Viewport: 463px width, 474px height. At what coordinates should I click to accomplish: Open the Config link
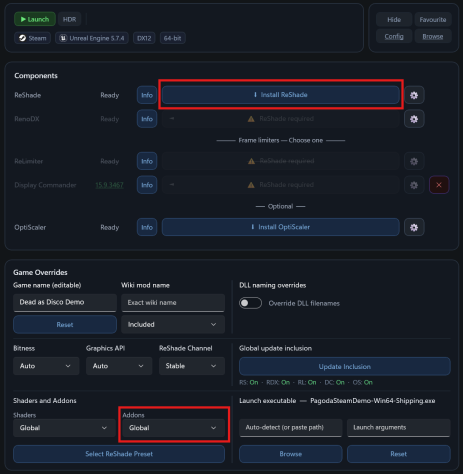coord(394,36)
